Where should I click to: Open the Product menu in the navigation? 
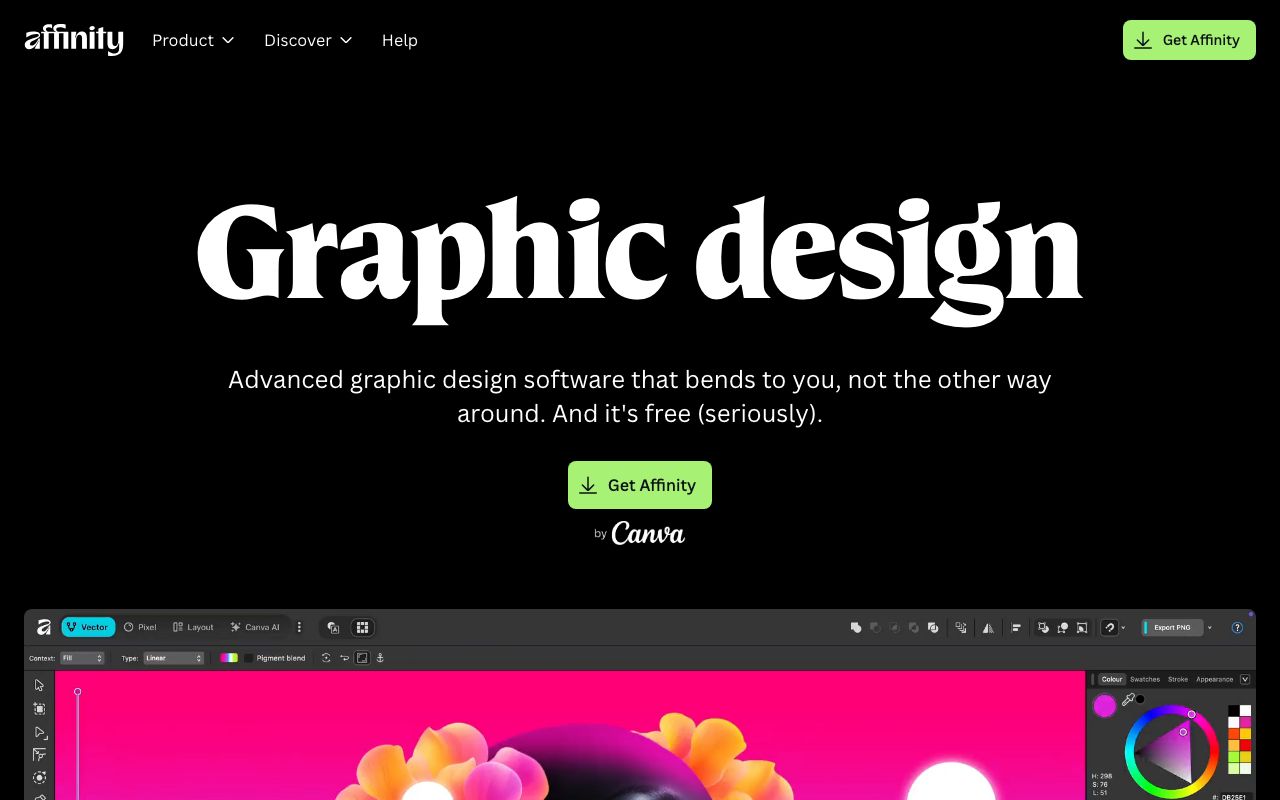(x=192, y=40)
